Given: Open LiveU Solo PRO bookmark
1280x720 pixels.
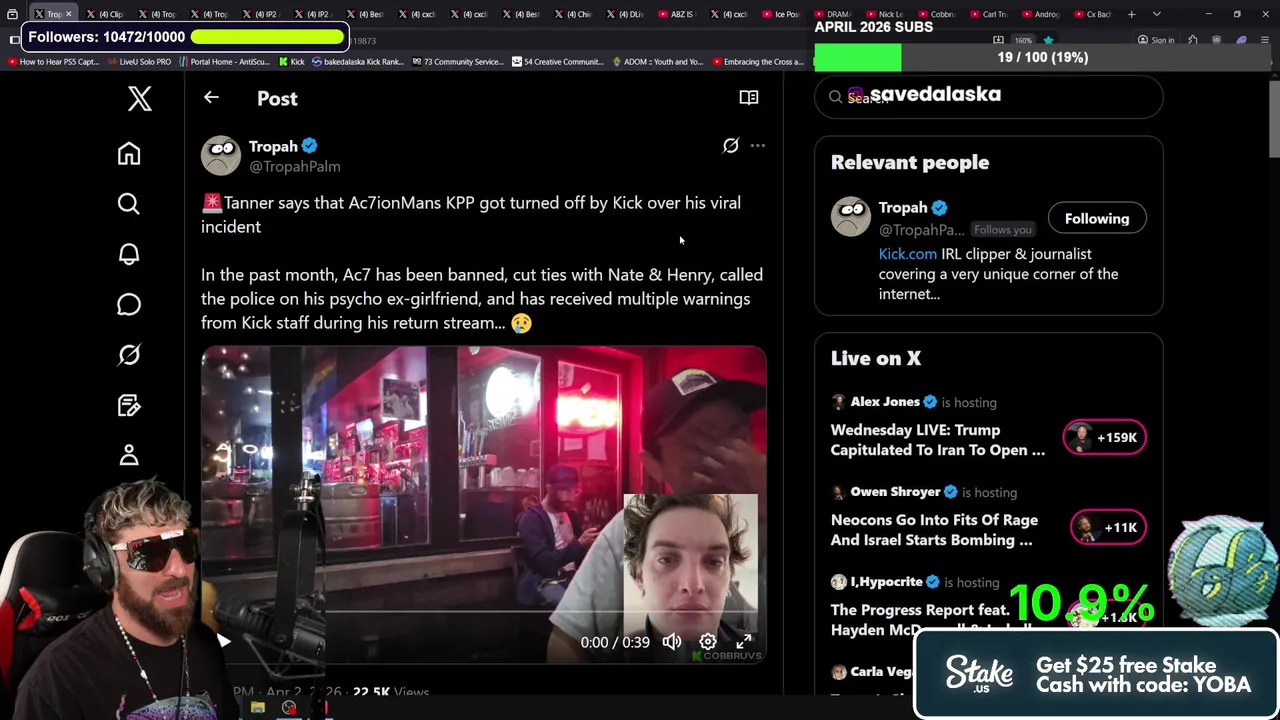Looking at the screenshot, I should (139, 62).
